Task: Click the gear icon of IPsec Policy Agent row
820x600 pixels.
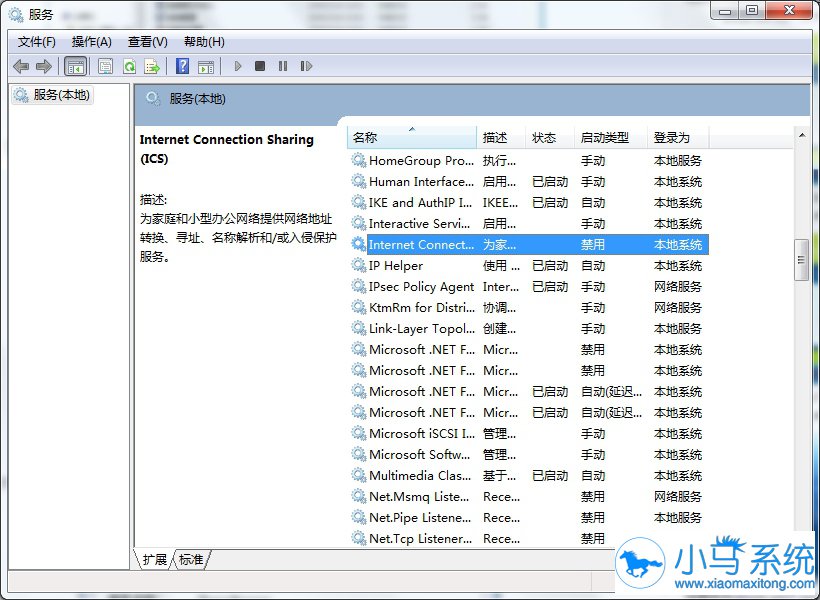Action: click(x=359, y=286)
